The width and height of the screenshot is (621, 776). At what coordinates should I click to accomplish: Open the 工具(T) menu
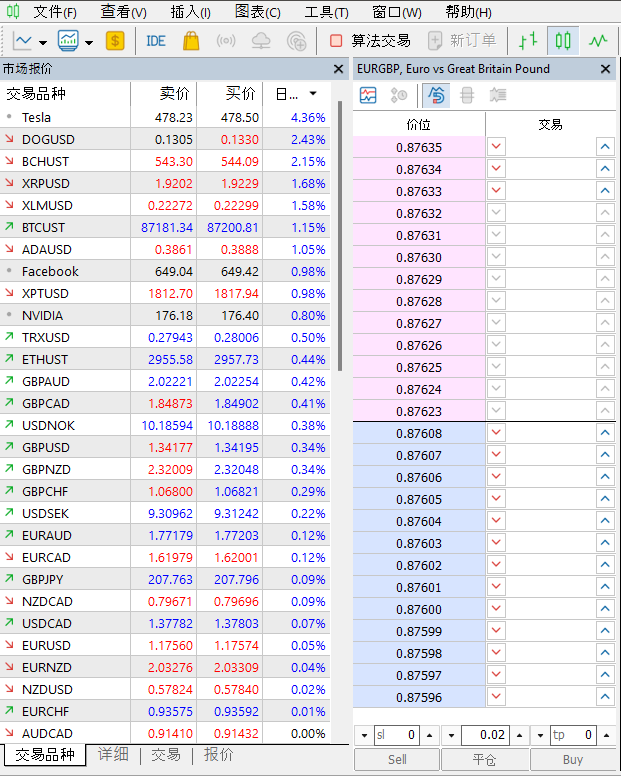[327, 12]
